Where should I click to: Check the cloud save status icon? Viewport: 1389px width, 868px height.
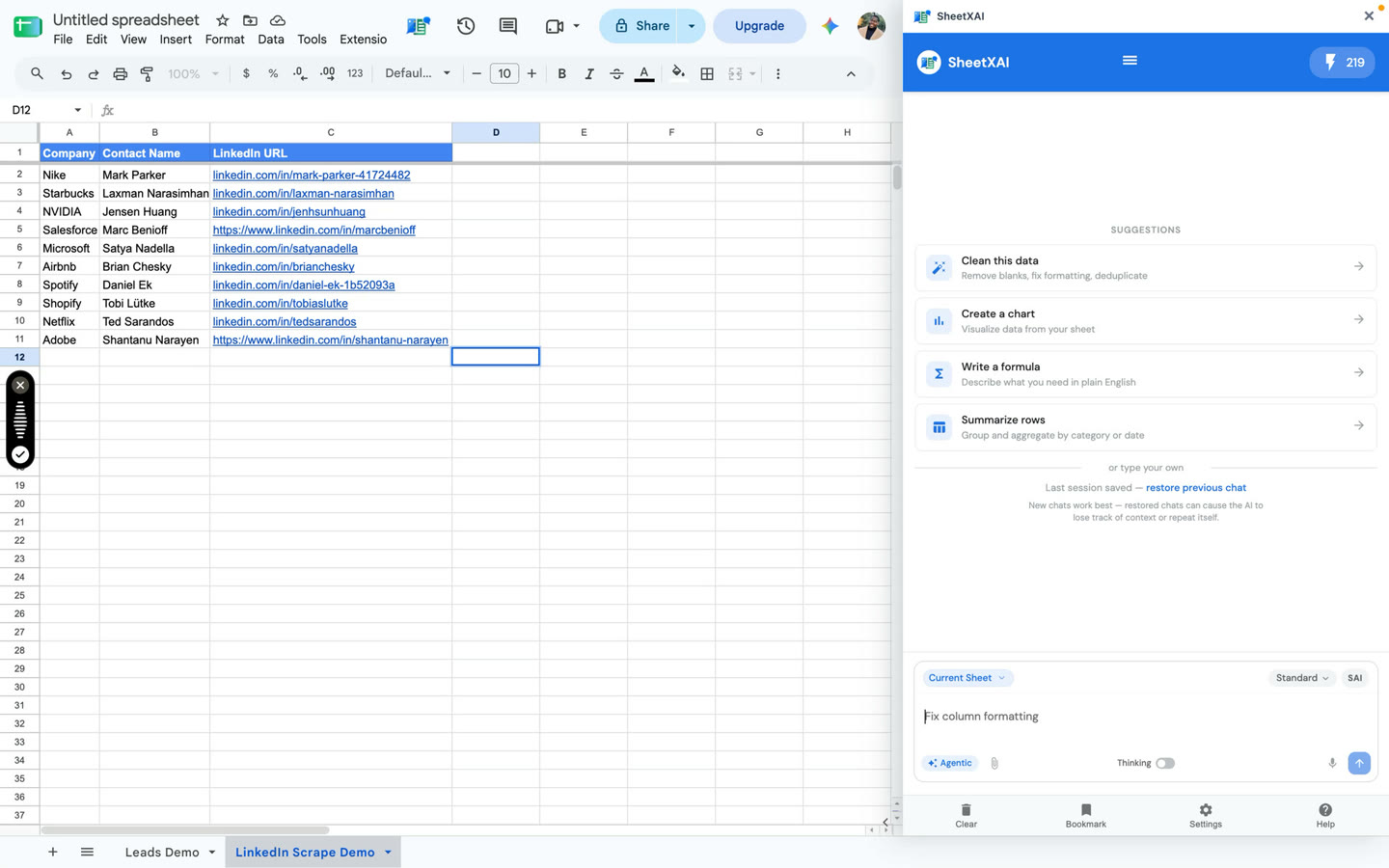pyautogui.click(x=278, y=20)
